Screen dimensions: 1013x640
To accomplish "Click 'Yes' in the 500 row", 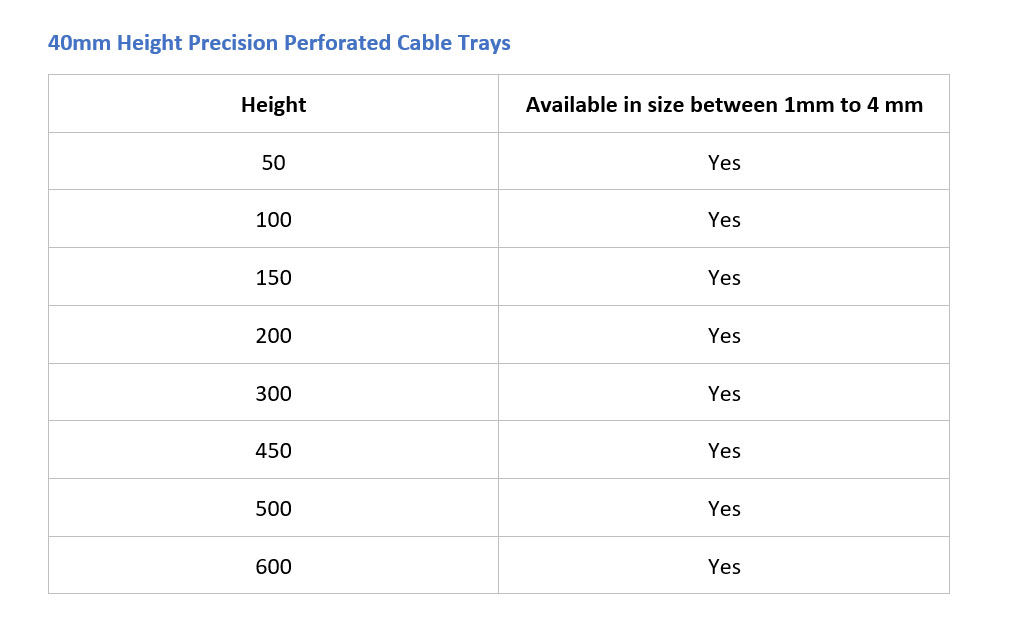I will click(724, 509).
